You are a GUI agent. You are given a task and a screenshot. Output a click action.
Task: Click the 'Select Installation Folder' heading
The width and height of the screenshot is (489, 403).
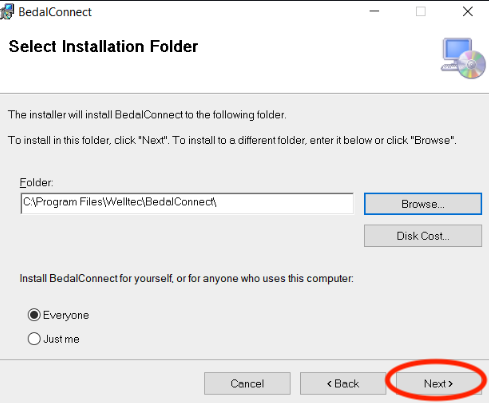coord(103,46)
